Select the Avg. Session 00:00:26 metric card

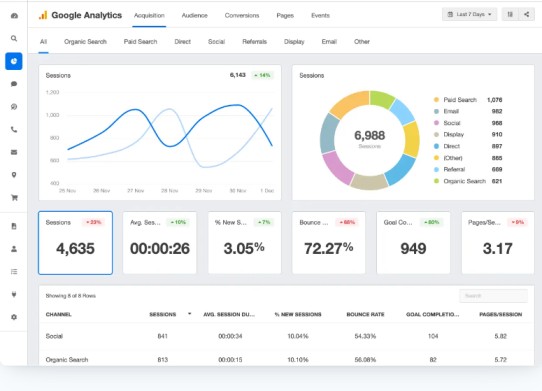click(160, 243)
